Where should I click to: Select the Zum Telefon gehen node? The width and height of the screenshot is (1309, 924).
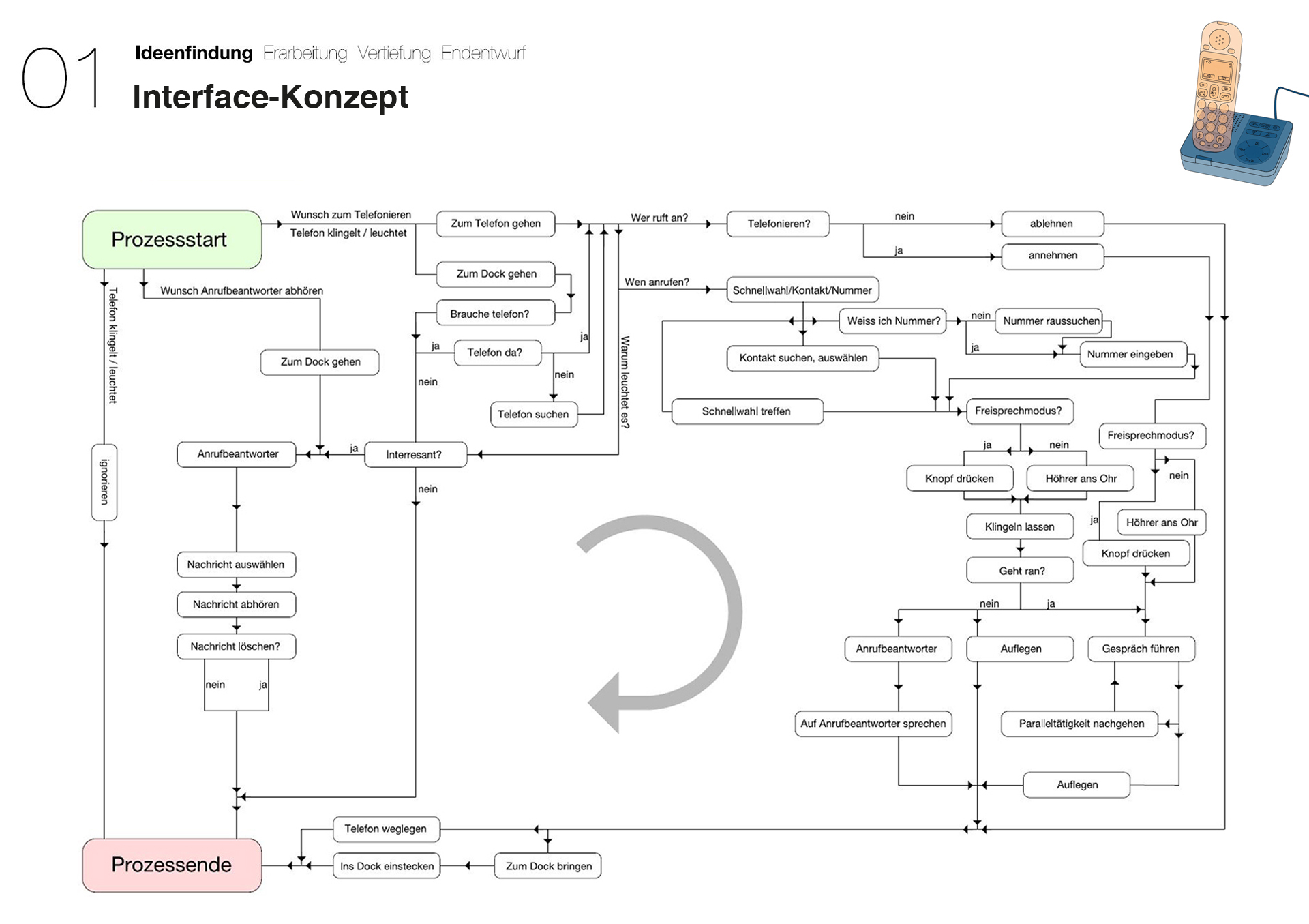pos(496,224)
